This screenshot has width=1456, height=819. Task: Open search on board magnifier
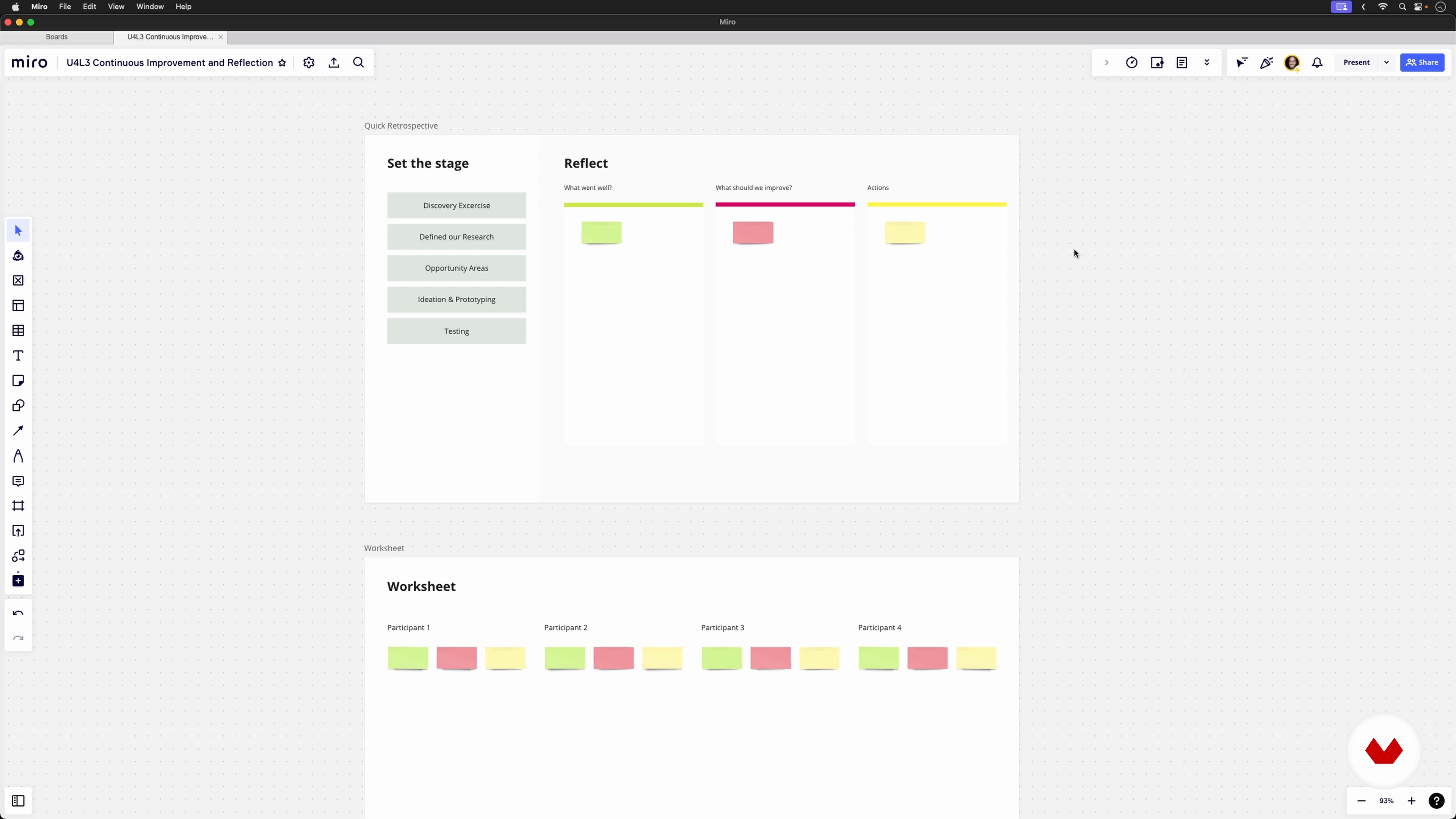tap(359, 63)
